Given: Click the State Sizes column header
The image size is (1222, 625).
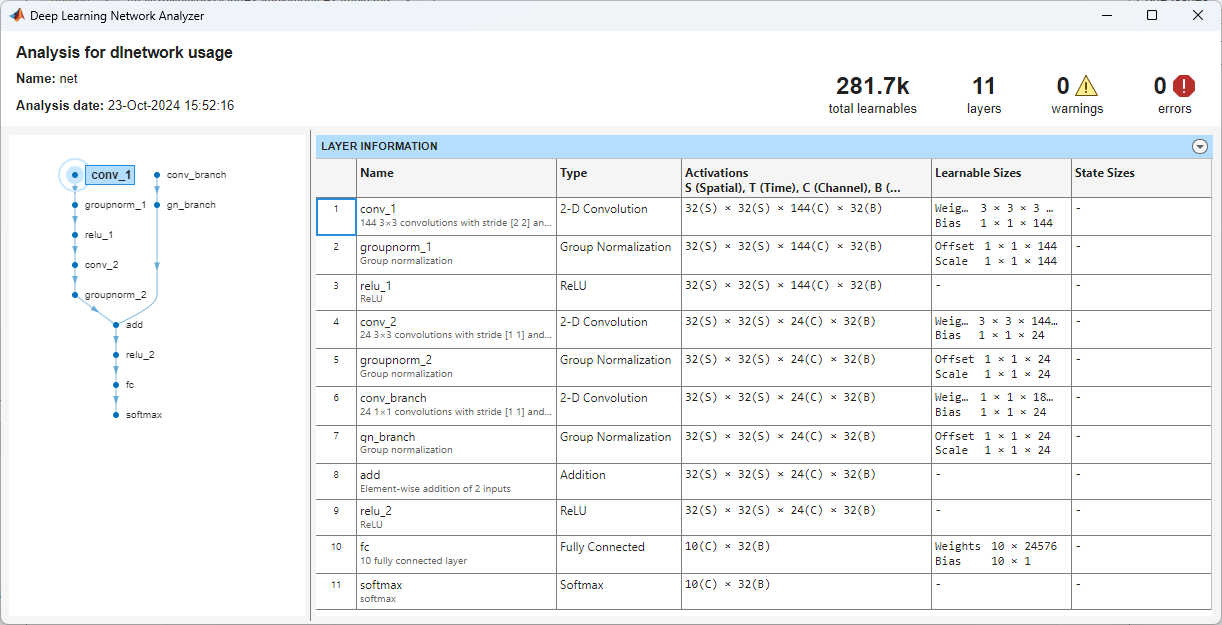Looking at the screenshot, I should (1141, 178).
